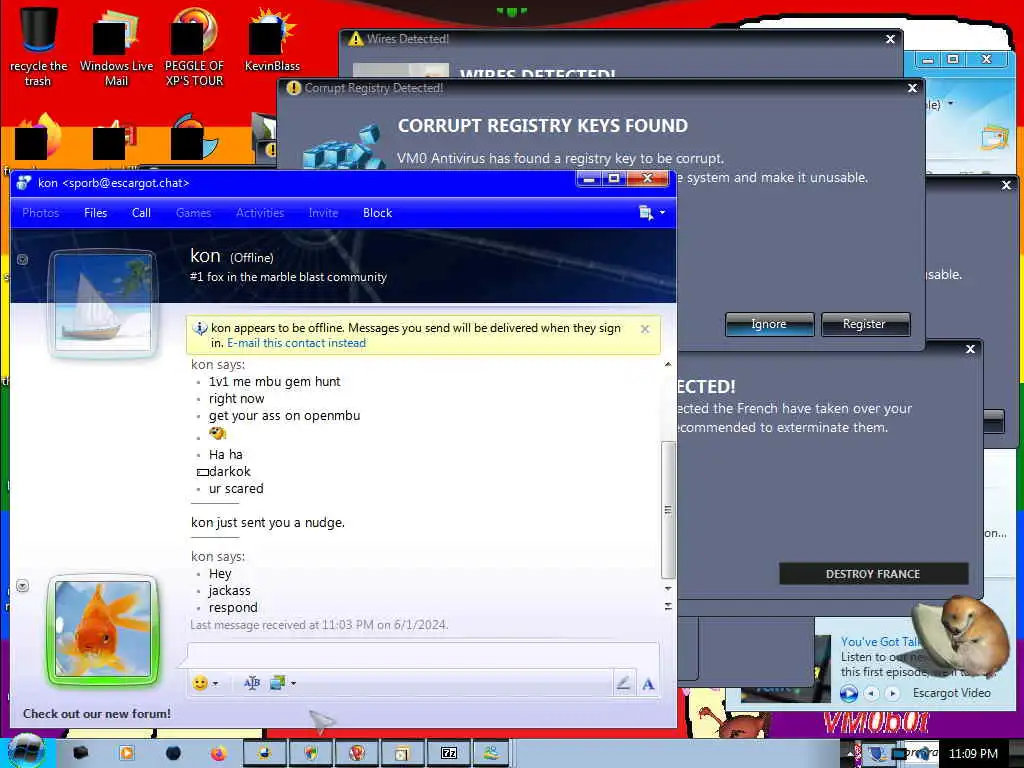Open the Windows Start orb
1024x768 pixels.
(26, 752)
